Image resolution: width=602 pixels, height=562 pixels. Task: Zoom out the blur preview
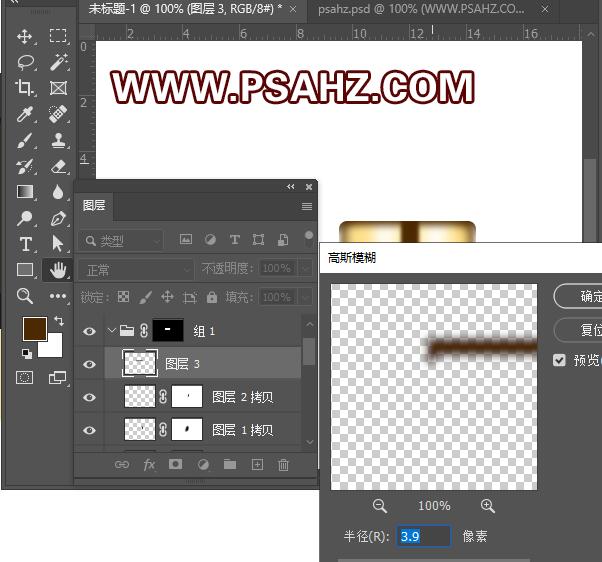379,506
